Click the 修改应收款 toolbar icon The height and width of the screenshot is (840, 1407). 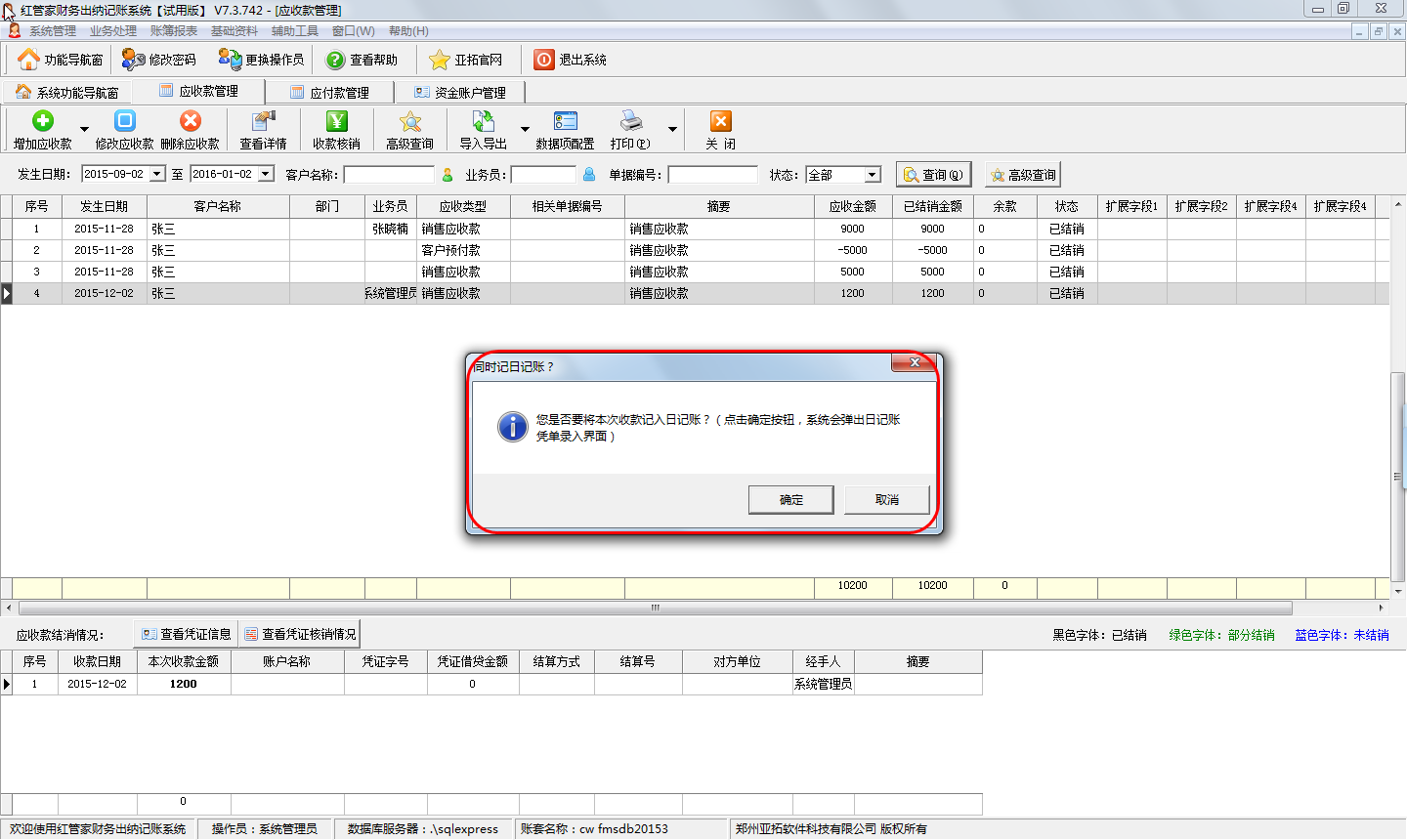pos(124,121)
